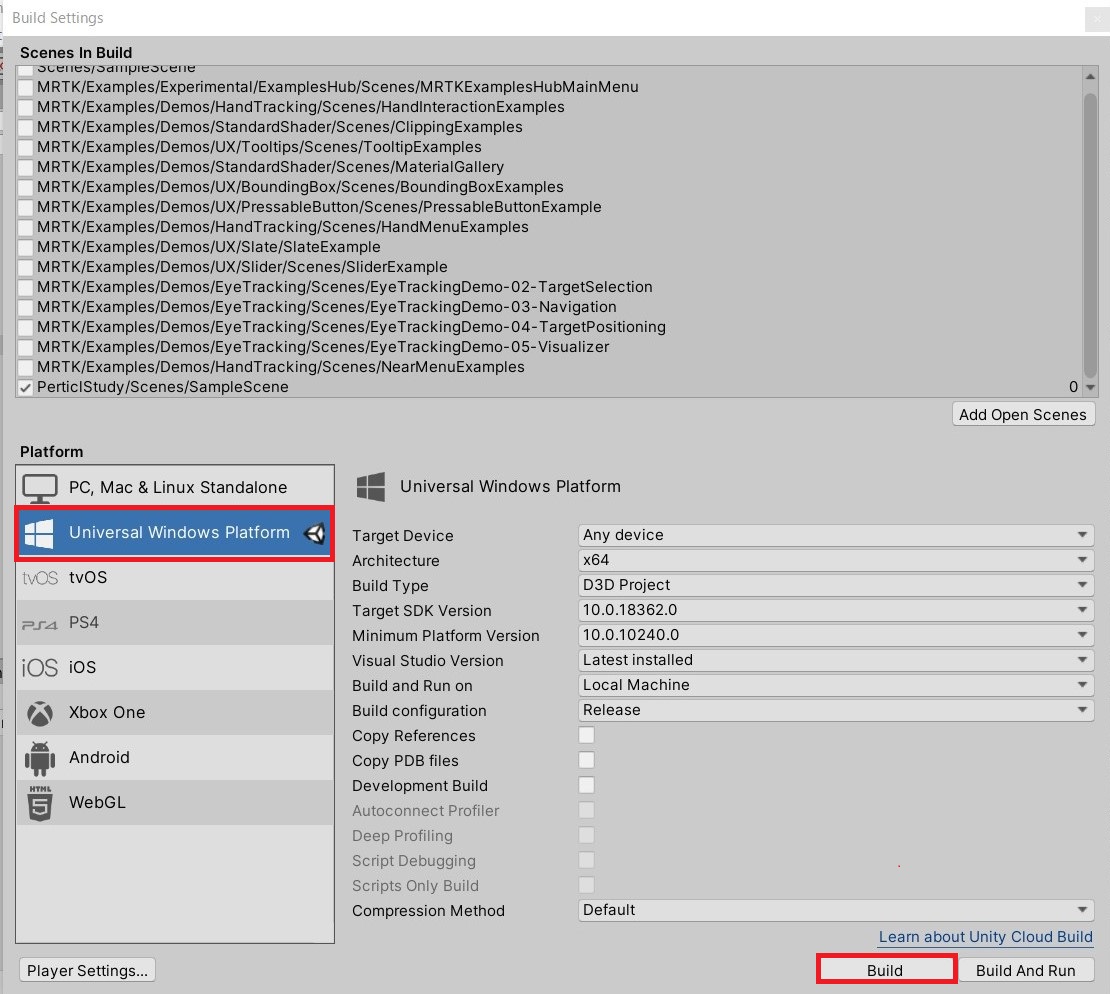Image resolution: width=1110 pixels, height=994 pixels.
Task: Click the PC, Mac & Linux Standalone monitor icon
Action: (40, 488)
